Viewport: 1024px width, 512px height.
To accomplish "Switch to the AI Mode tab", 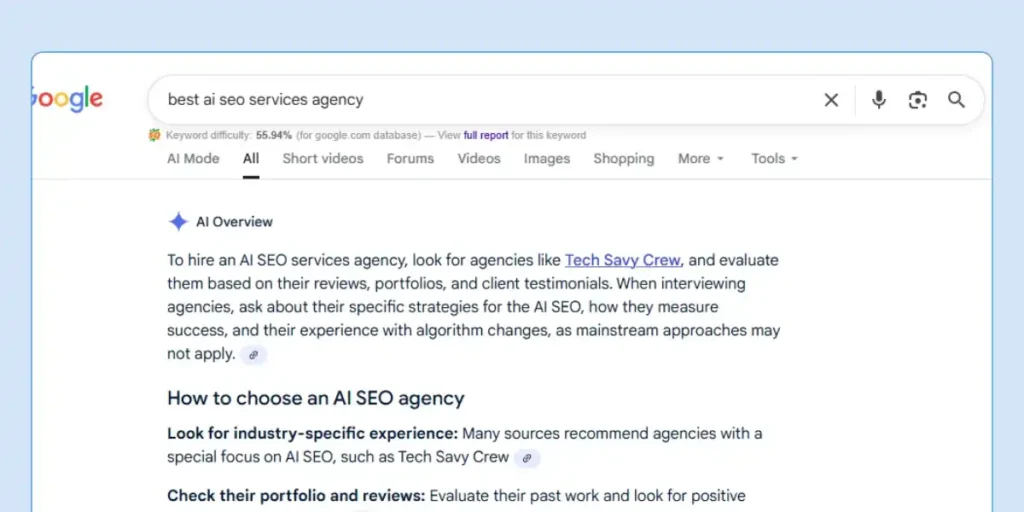I will click(x=193, y=158).
